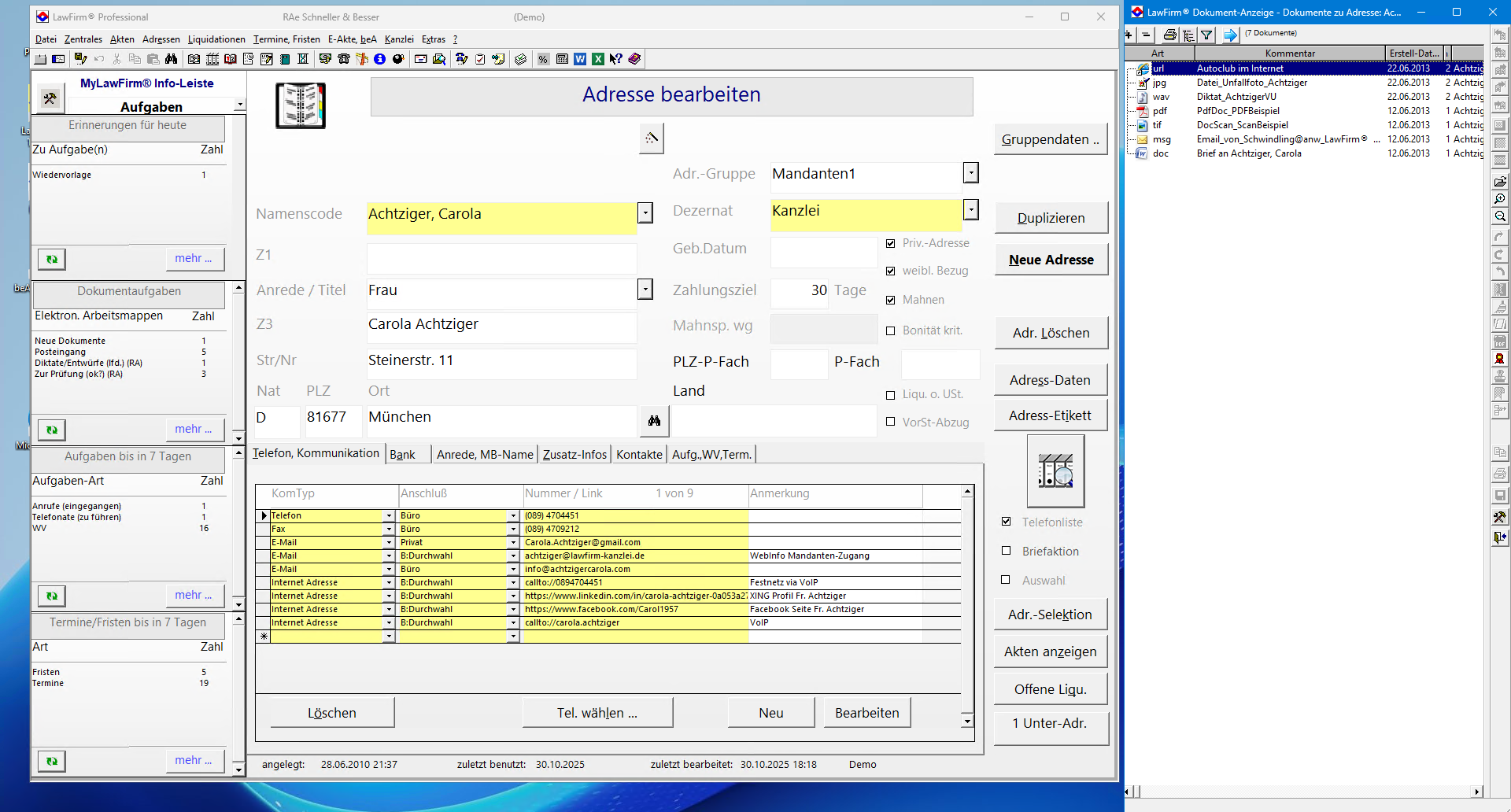This screenshot has height=812, width=1511.
Task: Click the Duplizieren button
Action: (x=1051, y=218)
